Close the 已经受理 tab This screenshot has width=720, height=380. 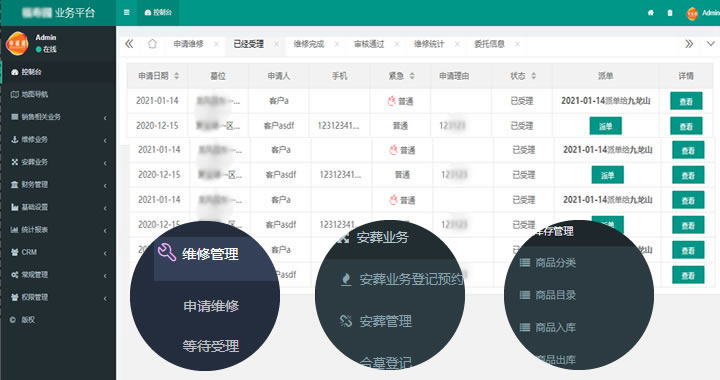tap(276, 44)
